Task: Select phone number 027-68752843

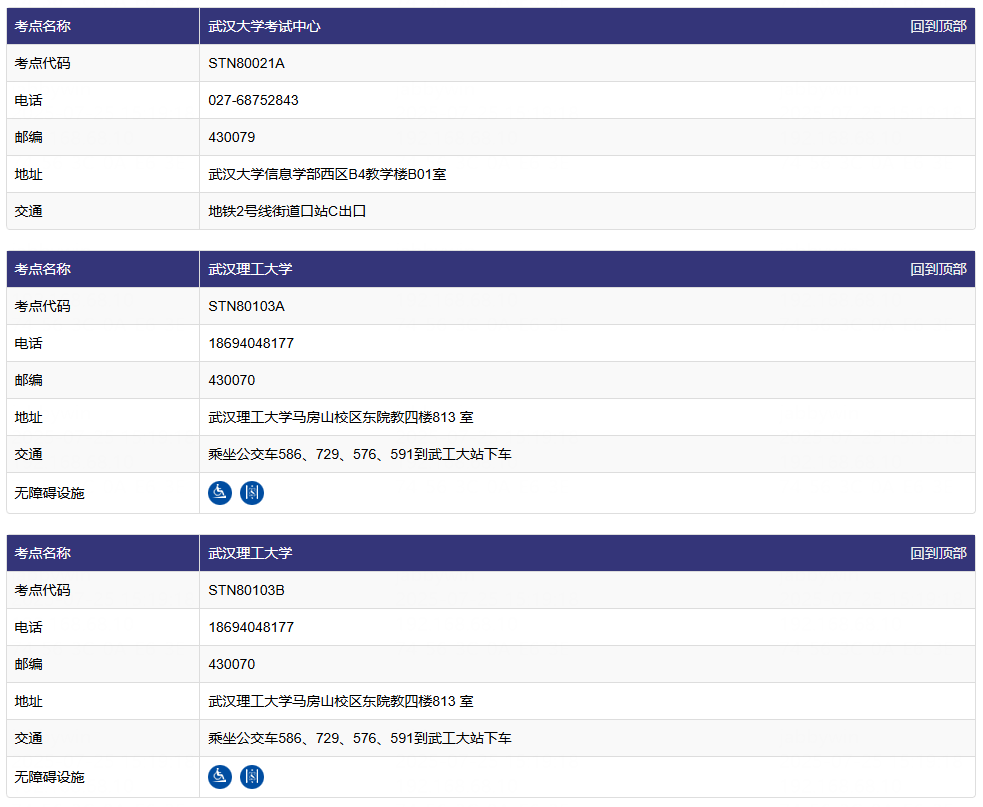Action: [253, 100]
